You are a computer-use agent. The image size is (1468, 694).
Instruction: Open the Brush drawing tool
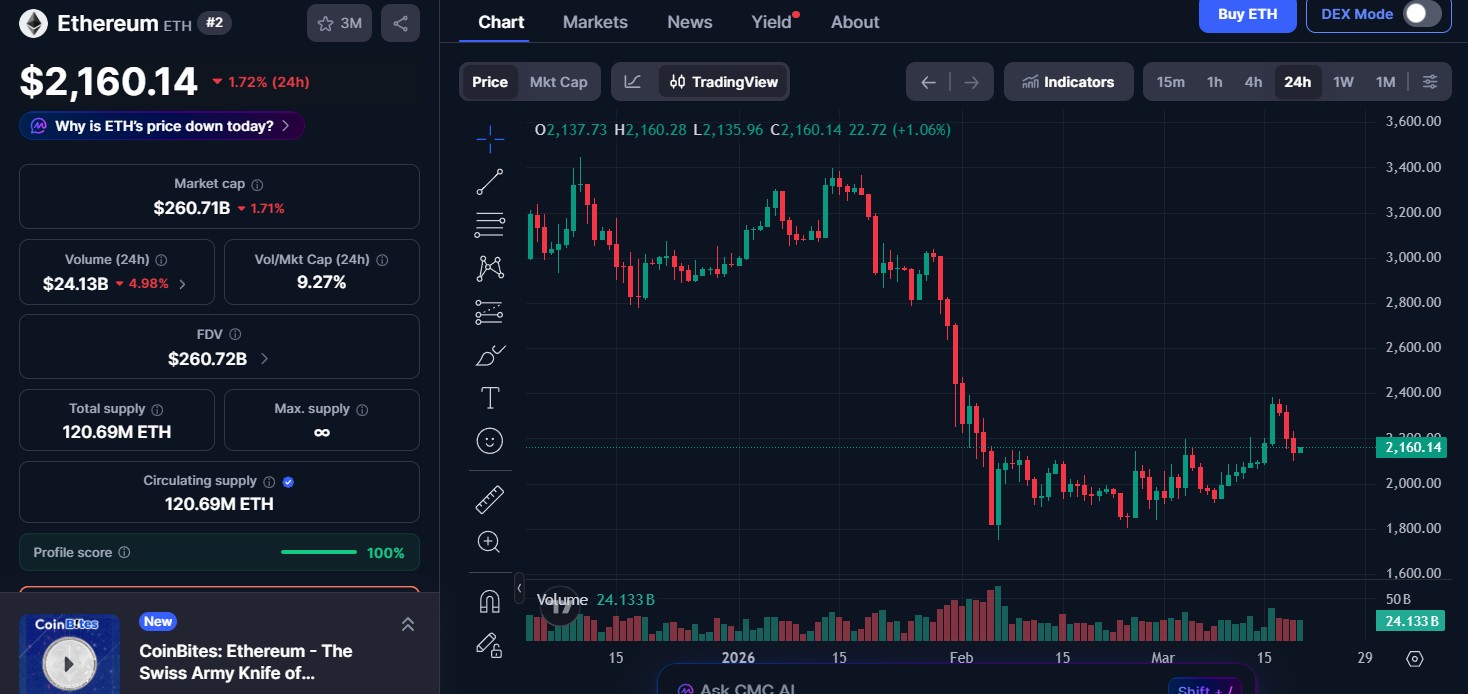click(x=489, y=355)
